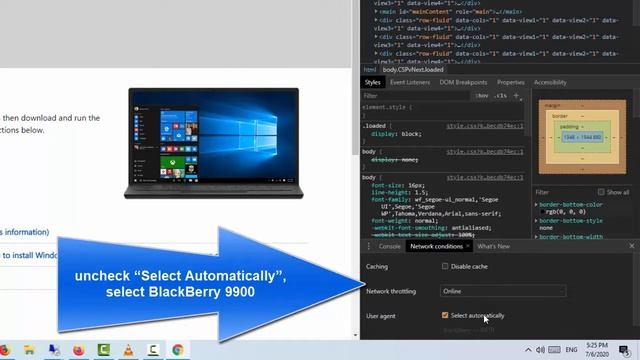The image size is (640, 360).
Task: Open the Network throttling Online dropdown
Action: pyautogui.click(x=503, y=291)
